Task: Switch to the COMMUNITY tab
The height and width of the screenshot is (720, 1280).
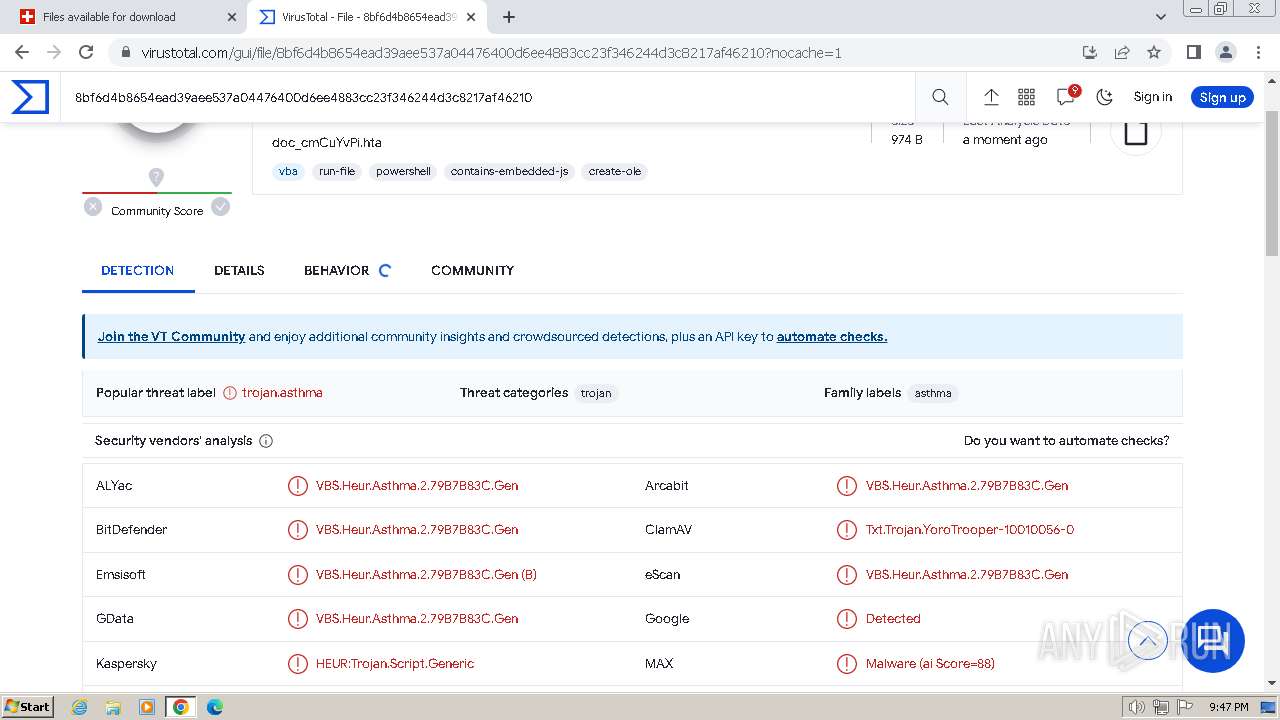Action: pyautogui.click(x=472, y=270)
